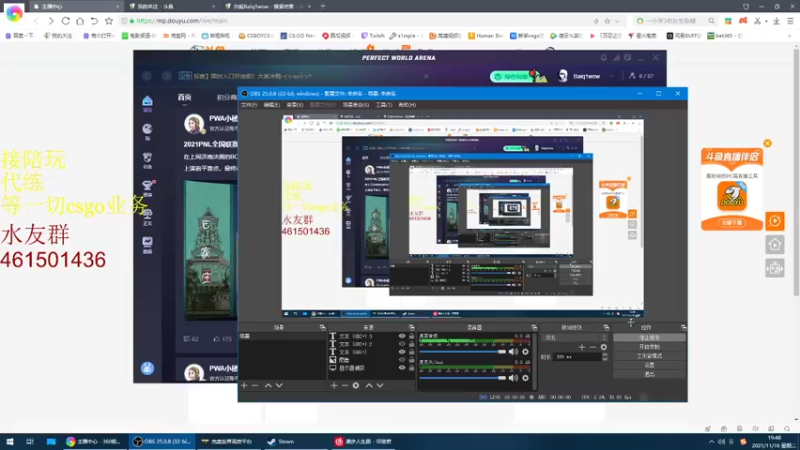Image resolution: width=800 pixels, height=450 pixels.
Task: Click orange download button on Douyu ad
Action: [x=732, y=222]
